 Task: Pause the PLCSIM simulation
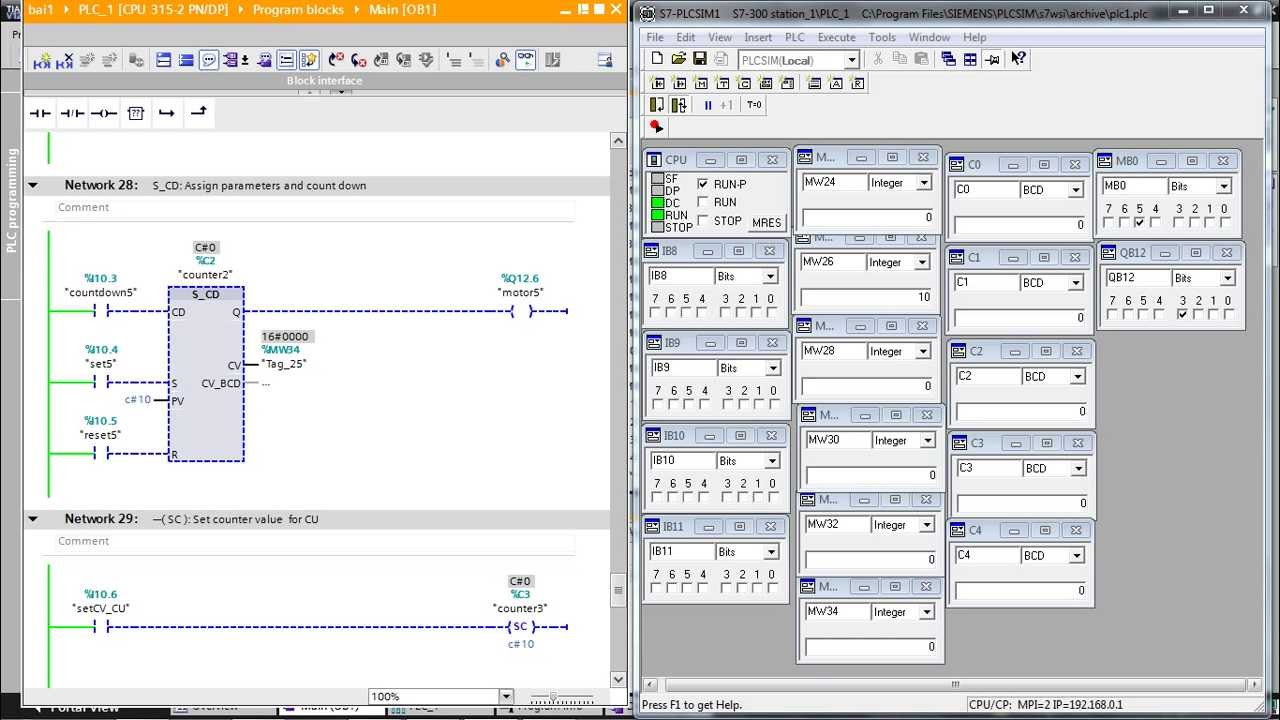(708, 105)
